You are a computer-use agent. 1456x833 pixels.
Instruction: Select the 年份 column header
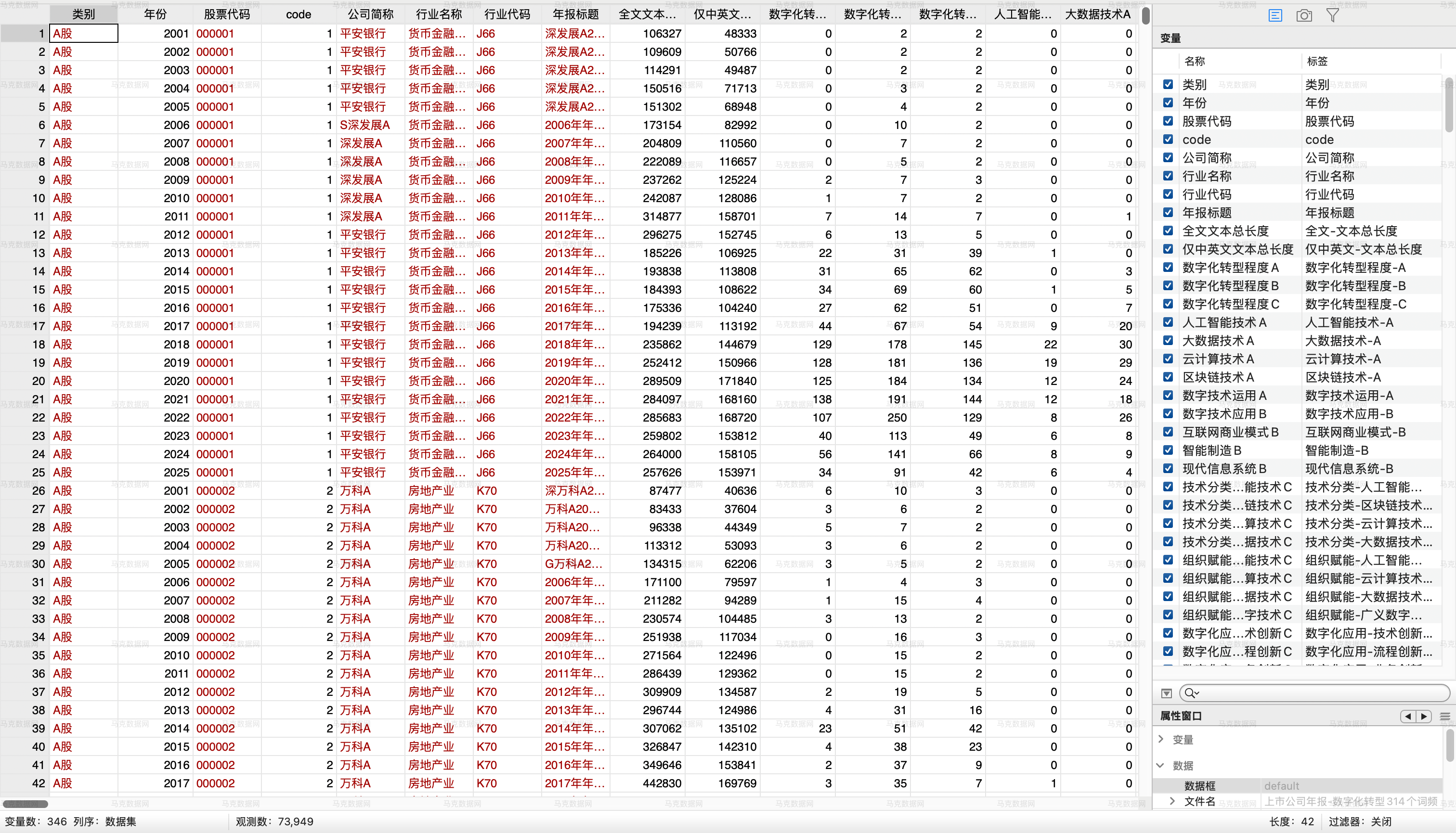pyautogui.click(x=155, y=14)
